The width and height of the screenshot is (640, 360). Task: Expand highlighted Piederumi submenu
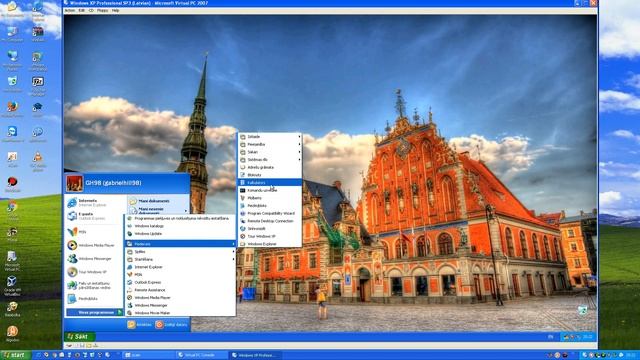click(x=180, y=244)
